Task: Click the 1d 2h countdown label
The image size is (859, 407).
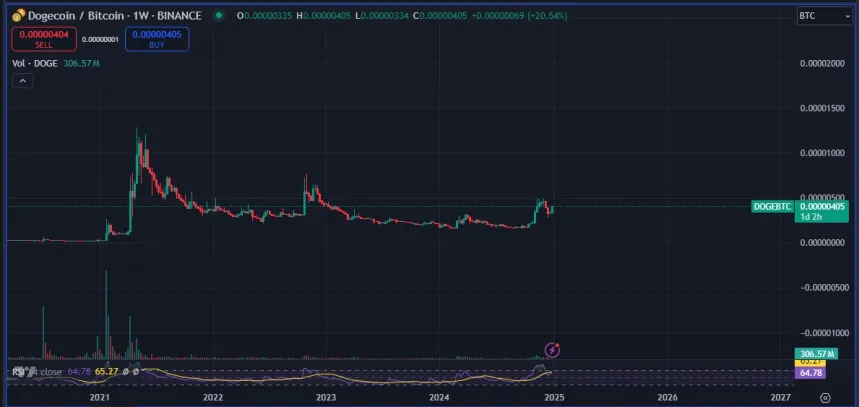Action: [811, 217]
